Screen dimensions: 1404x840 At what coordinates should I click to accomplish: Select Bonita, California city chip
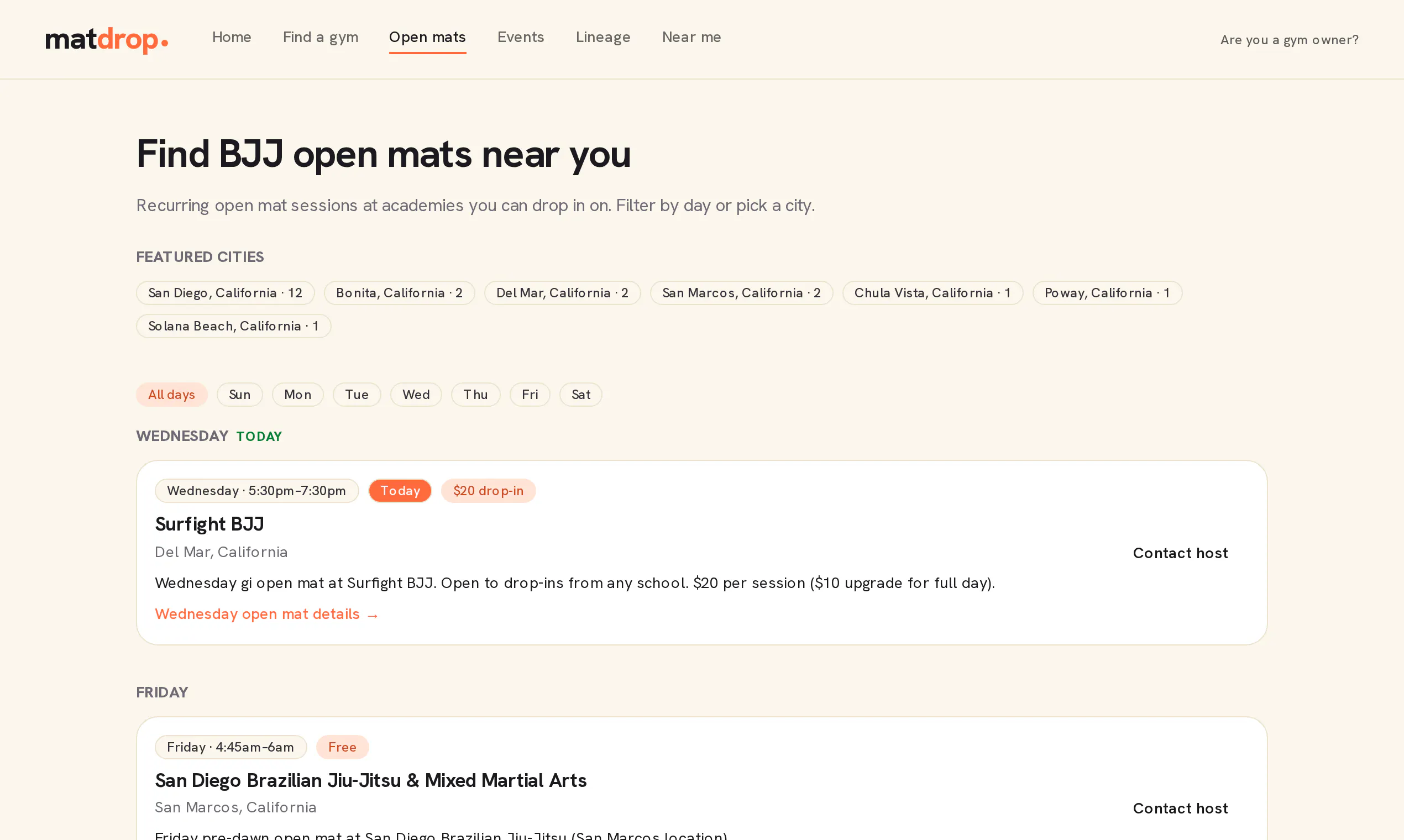click(x=399, y=293)
